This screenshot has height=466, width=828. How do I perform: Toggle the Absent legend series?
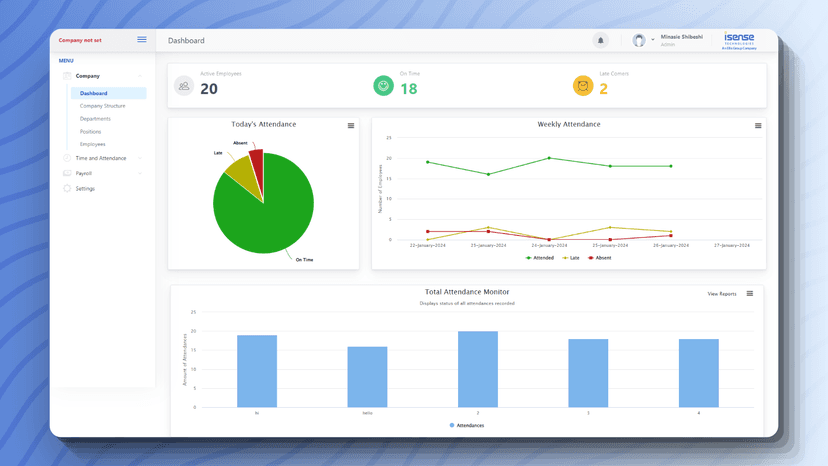(x=599, y=258)
